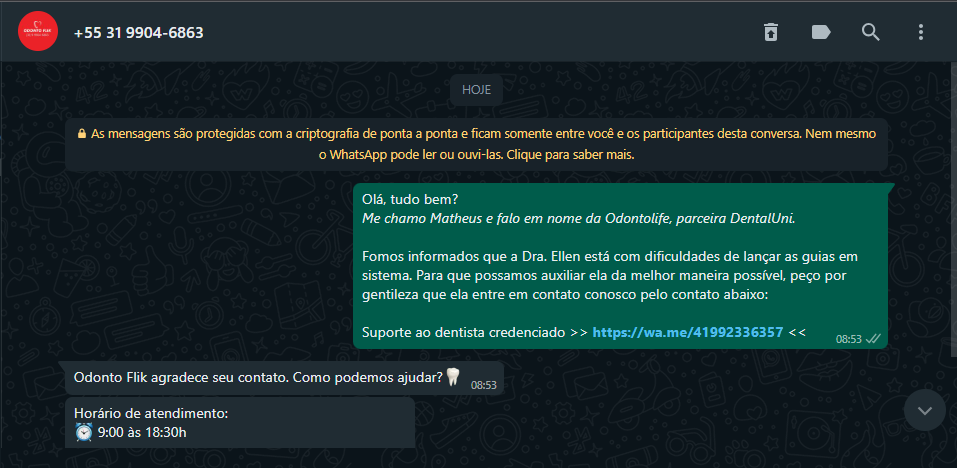Click the tooth emoji in received message

click(452, 376)
